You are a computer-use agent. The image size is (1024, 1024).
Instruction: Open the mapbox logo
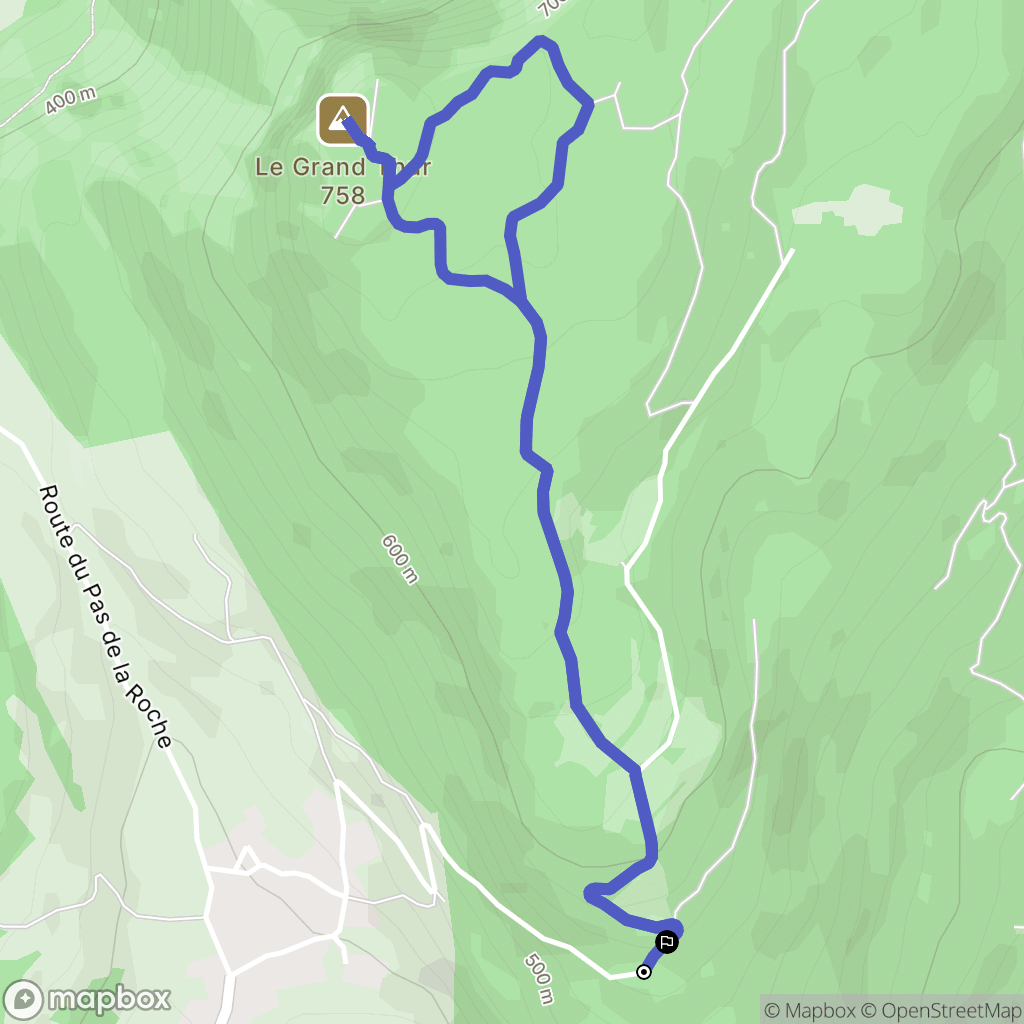(87, 999)
